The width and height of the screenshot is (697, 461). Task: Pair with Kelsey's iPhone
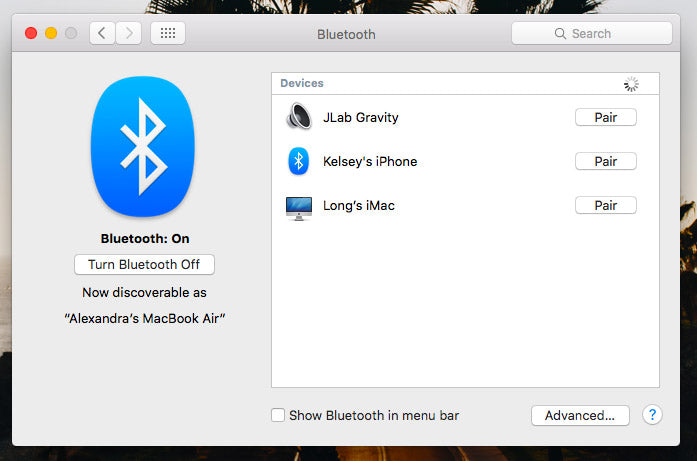[605, 161]
